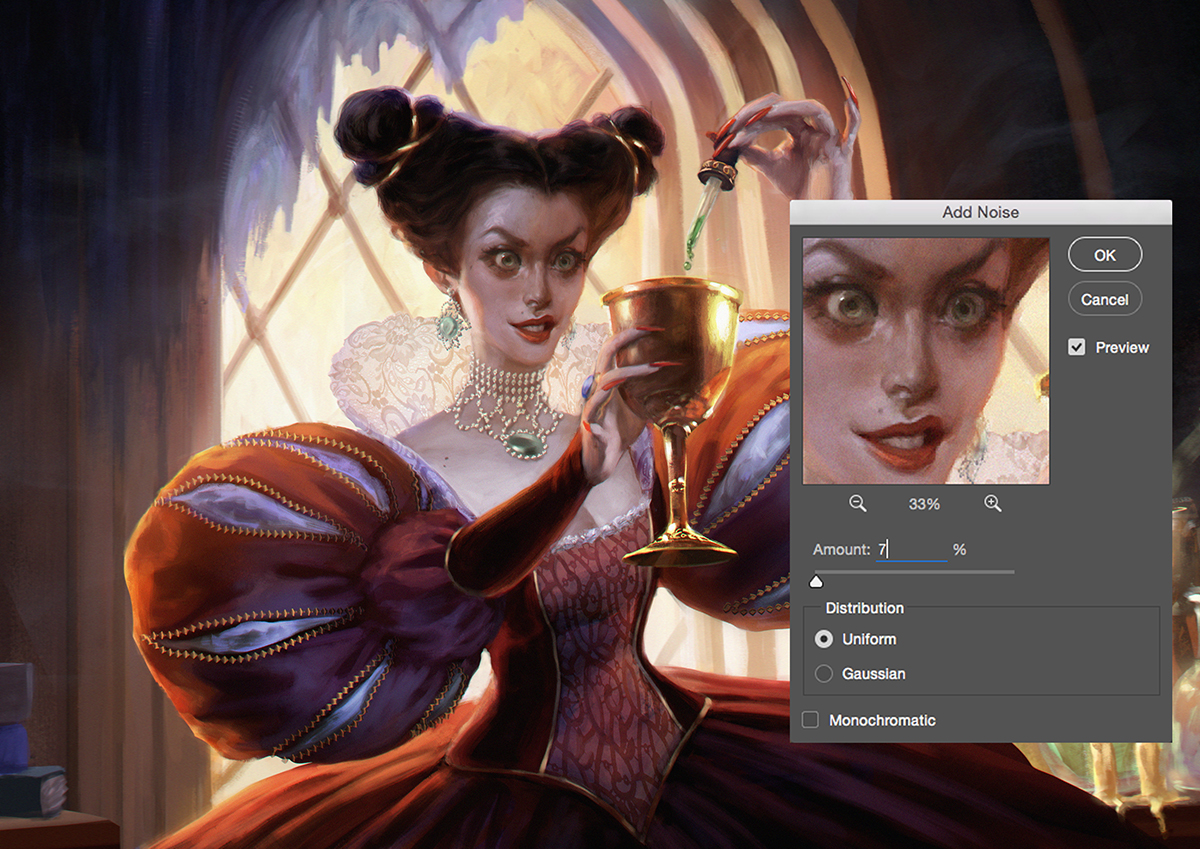Click the Amount percentage input field
The height and width of the screenshot is (849, 1200).
pyautogui.click(x=911, y=549)
